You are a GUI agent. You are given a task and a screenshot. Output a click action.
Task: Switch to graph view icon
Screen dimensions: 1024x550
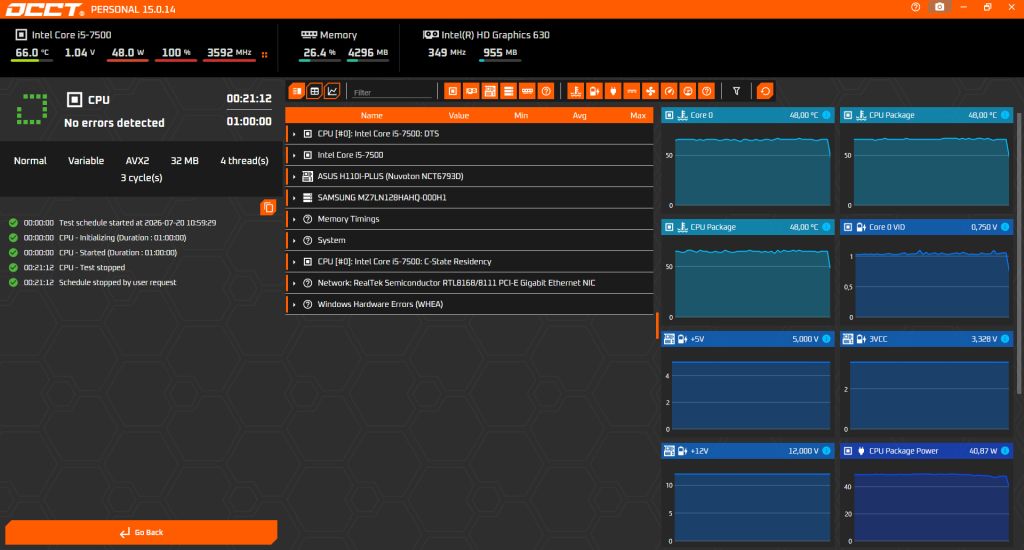click(332, 91)
